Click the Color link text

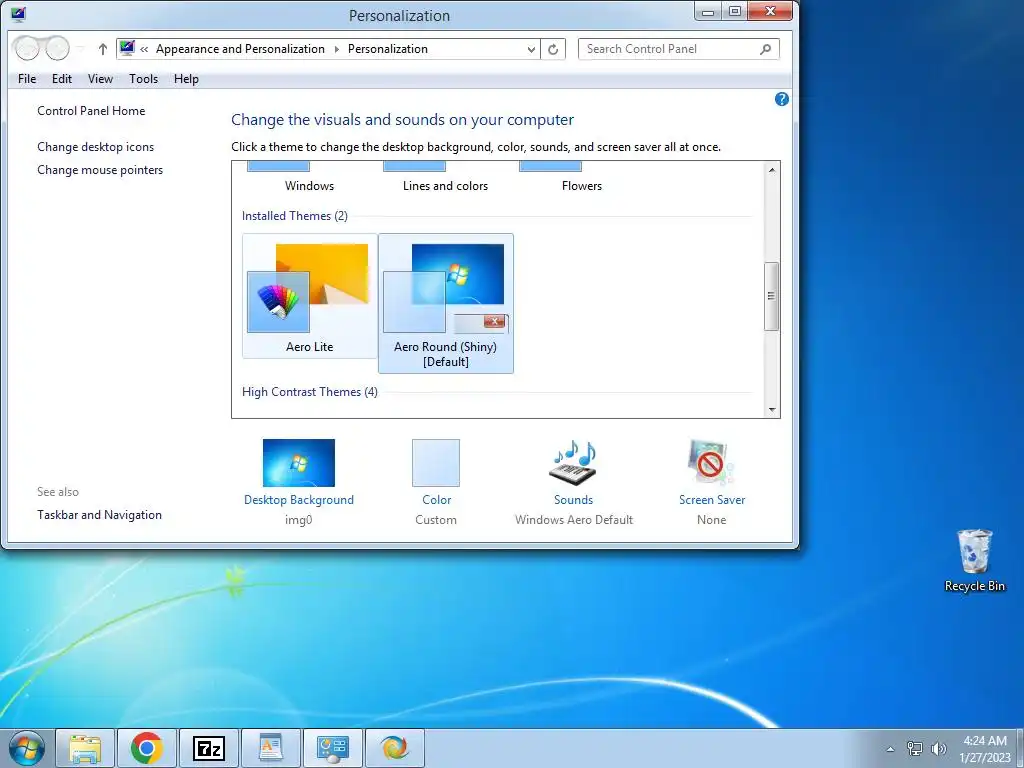(x=436, y=500)
